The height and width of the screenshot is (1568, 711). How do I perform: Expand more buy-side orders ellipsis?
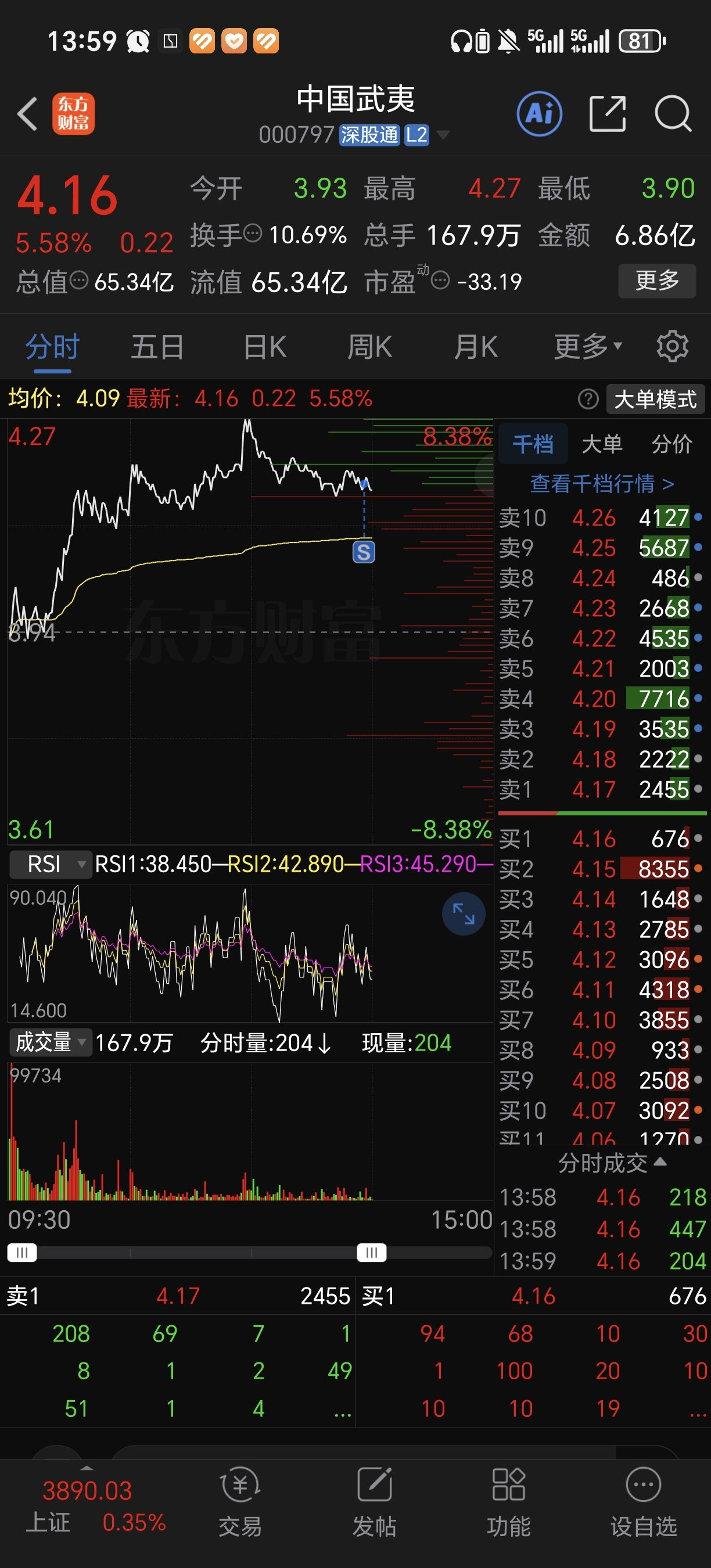(x=697, y=1408)
